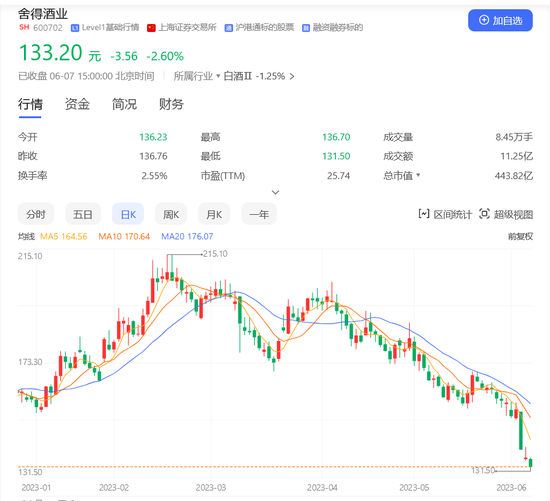Click the 换手率 value 2.55%
Viewport: 550px width, 501px height.
[x=154, y=175]
